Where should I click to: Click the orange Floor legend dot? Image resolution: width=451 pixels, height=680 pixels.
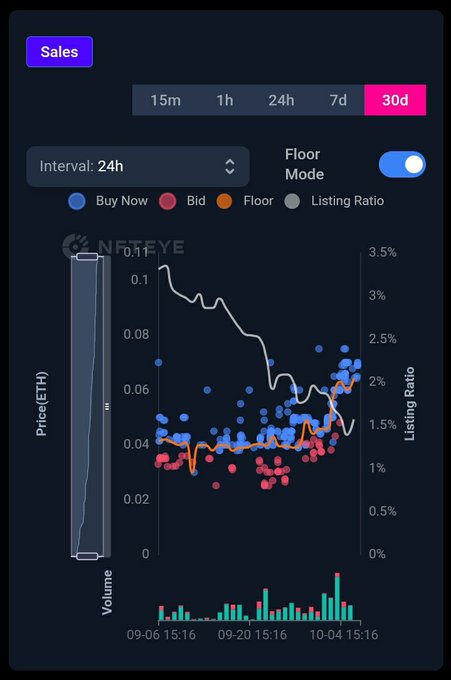[x=224, y=202]
